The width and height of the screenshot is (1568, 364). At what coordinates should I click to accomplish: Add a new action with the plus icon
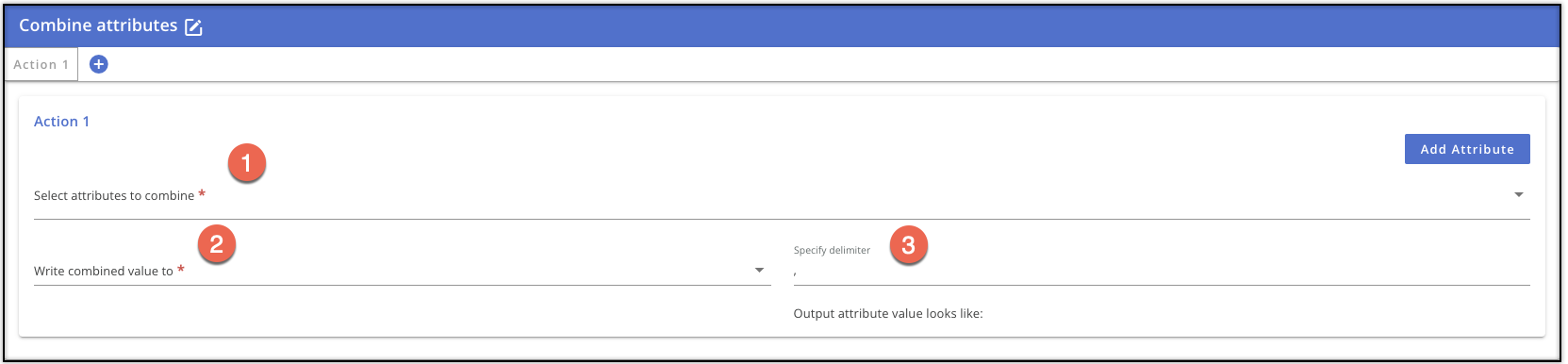click(98, 64)
